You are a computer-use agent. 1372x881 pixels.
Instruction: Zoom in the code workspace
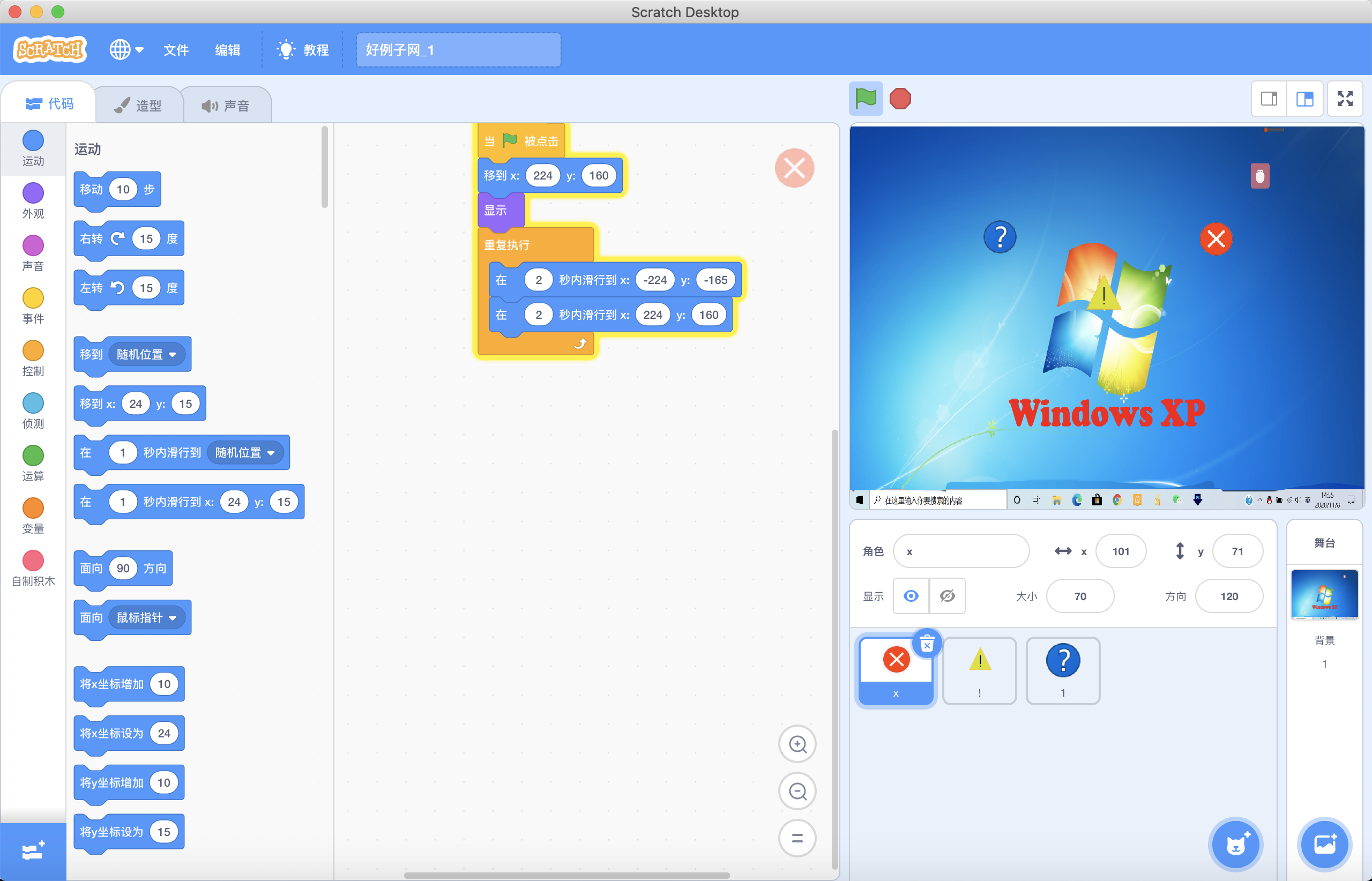(x=797, y=744)
